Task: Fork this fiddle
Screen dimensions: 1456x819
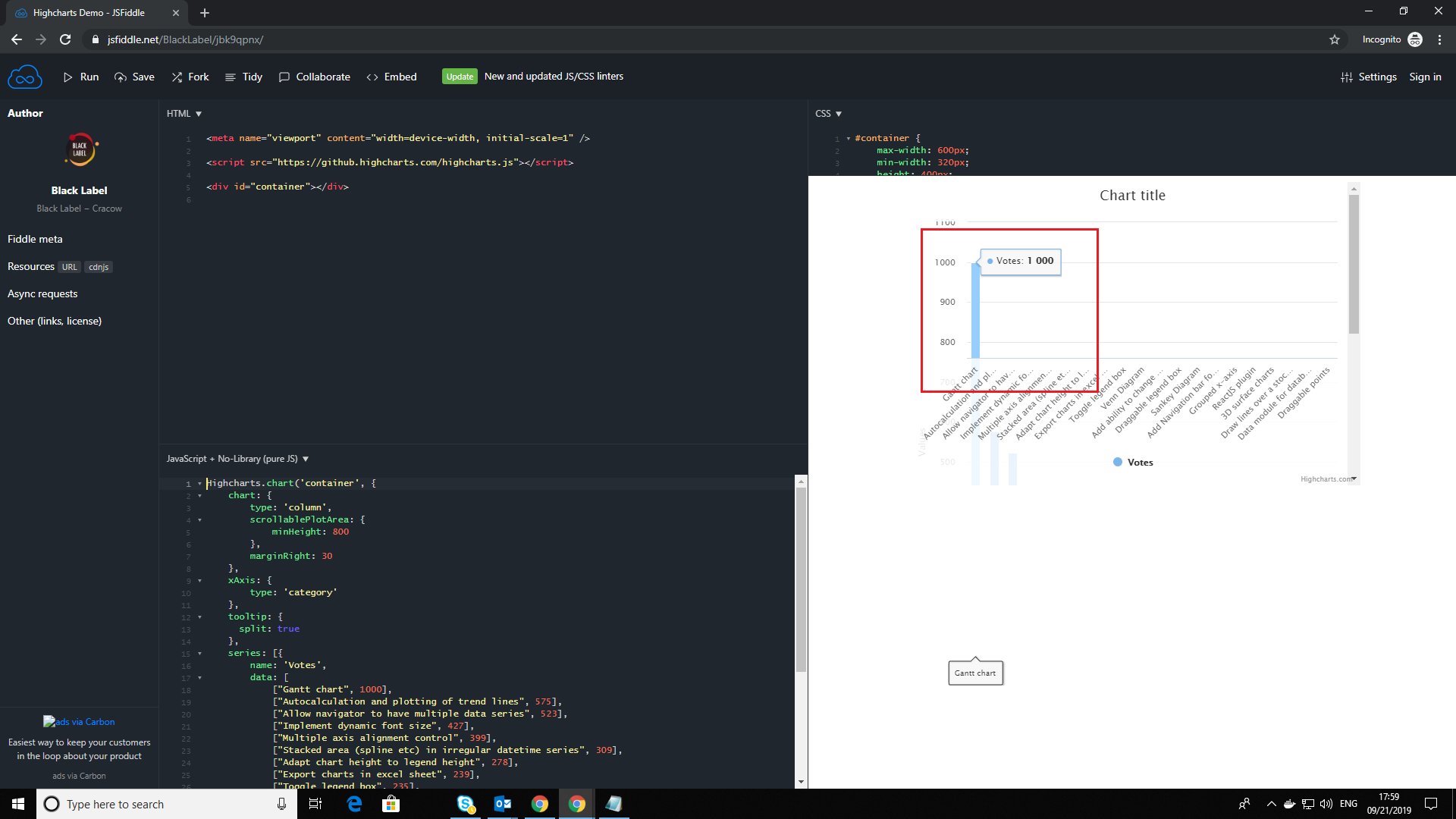Action: point(190,77)
